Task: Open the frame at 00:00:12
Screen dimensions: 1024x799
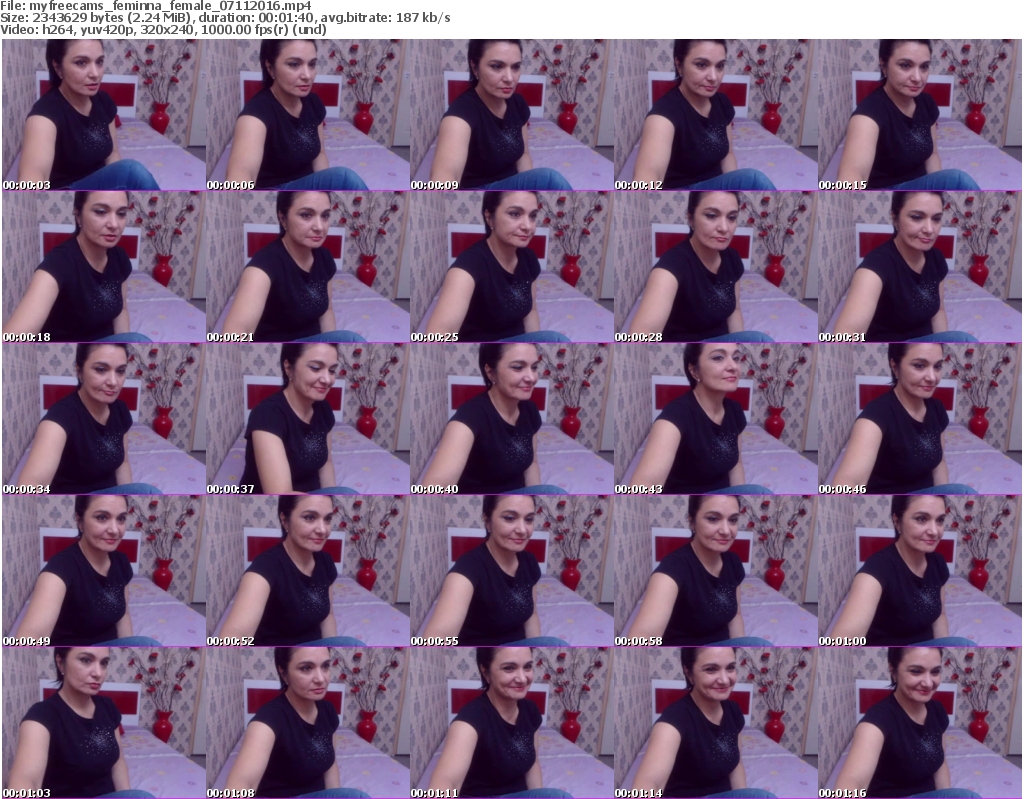Action: (x=715, y=115)
